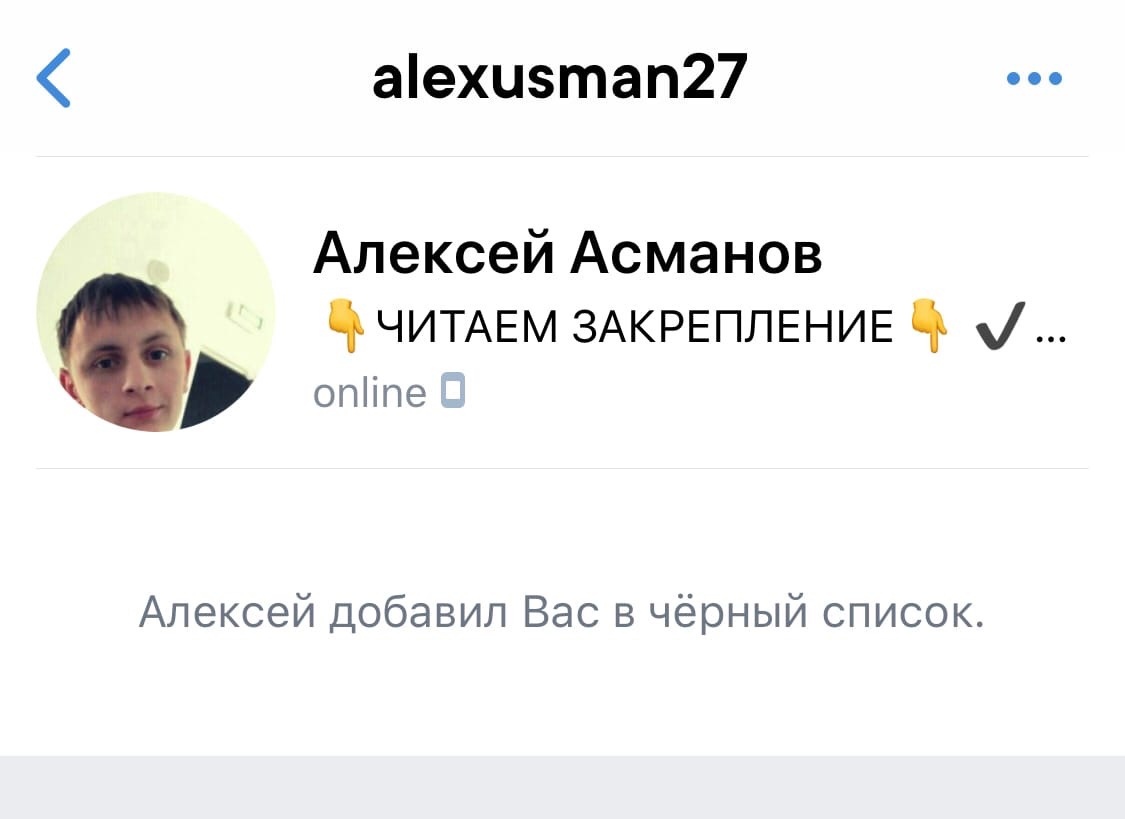Open the three-dot more options menu
This screenshot has width=1125, height=819.
click(x=1034, y=78)
